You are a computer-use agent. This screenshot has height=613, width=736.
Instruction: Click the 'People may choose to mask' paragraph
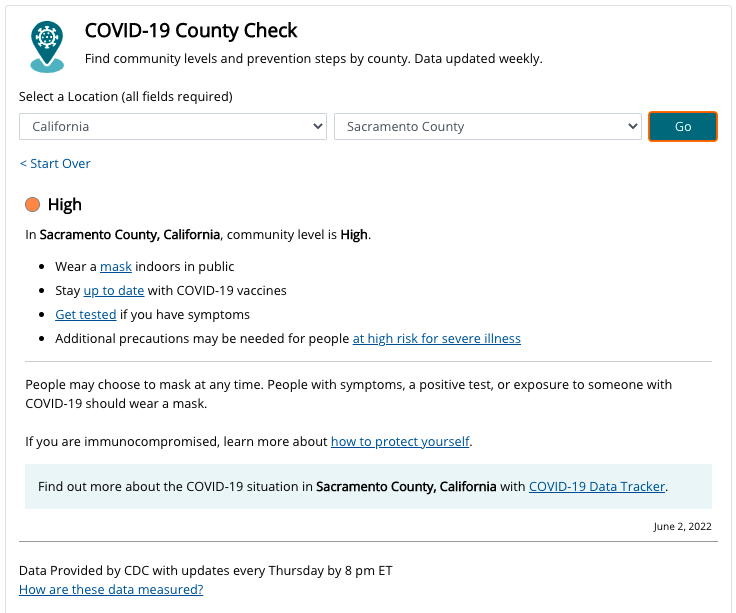[x=348, y=394]
